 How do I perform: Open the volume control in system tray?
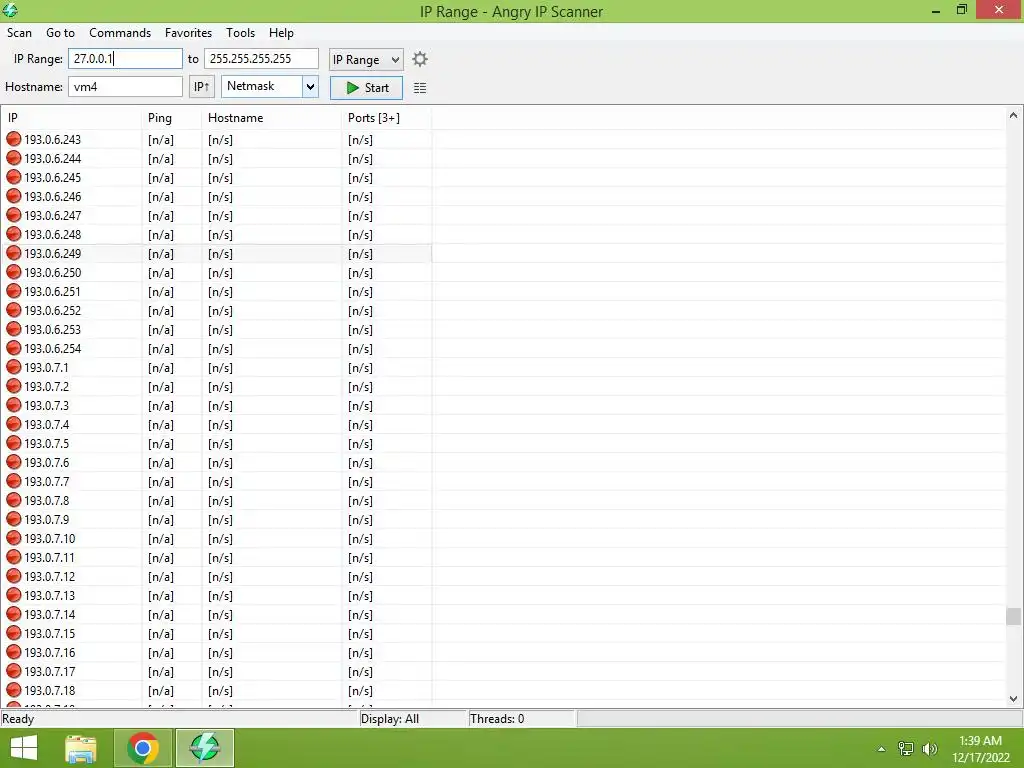coord(929,748)
